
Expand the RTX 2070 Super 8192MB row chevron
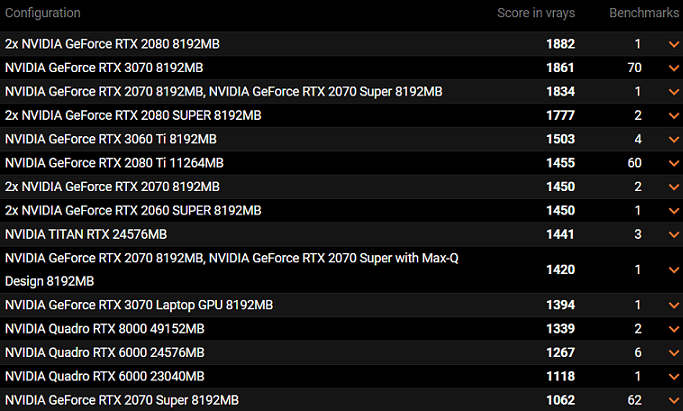(x=673, y=401)
